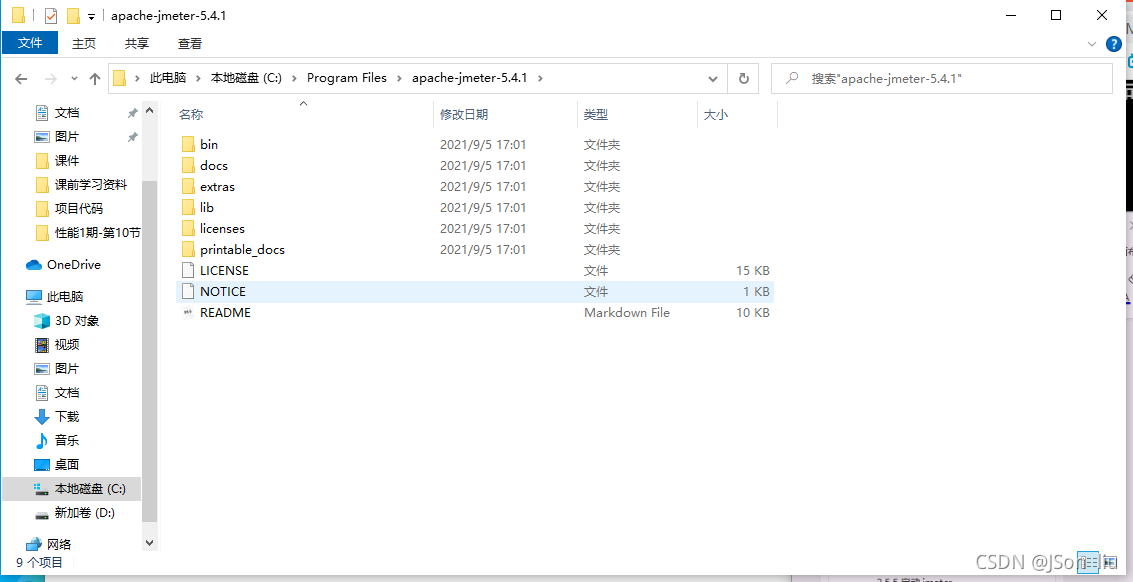The width and height of the screenshot is (1133, 582).
Task: Open 项目代码 folder in sidebar
Action: tap(69, 208)
